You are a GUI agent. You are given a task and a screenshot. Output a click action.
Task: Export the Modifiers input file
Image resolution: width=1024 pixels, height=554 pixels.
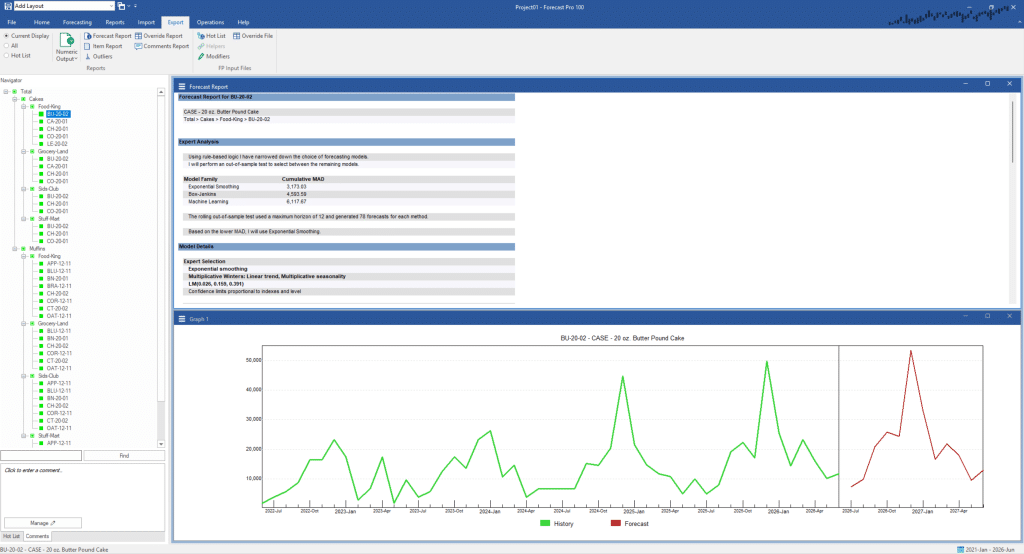tap(217, 57)
